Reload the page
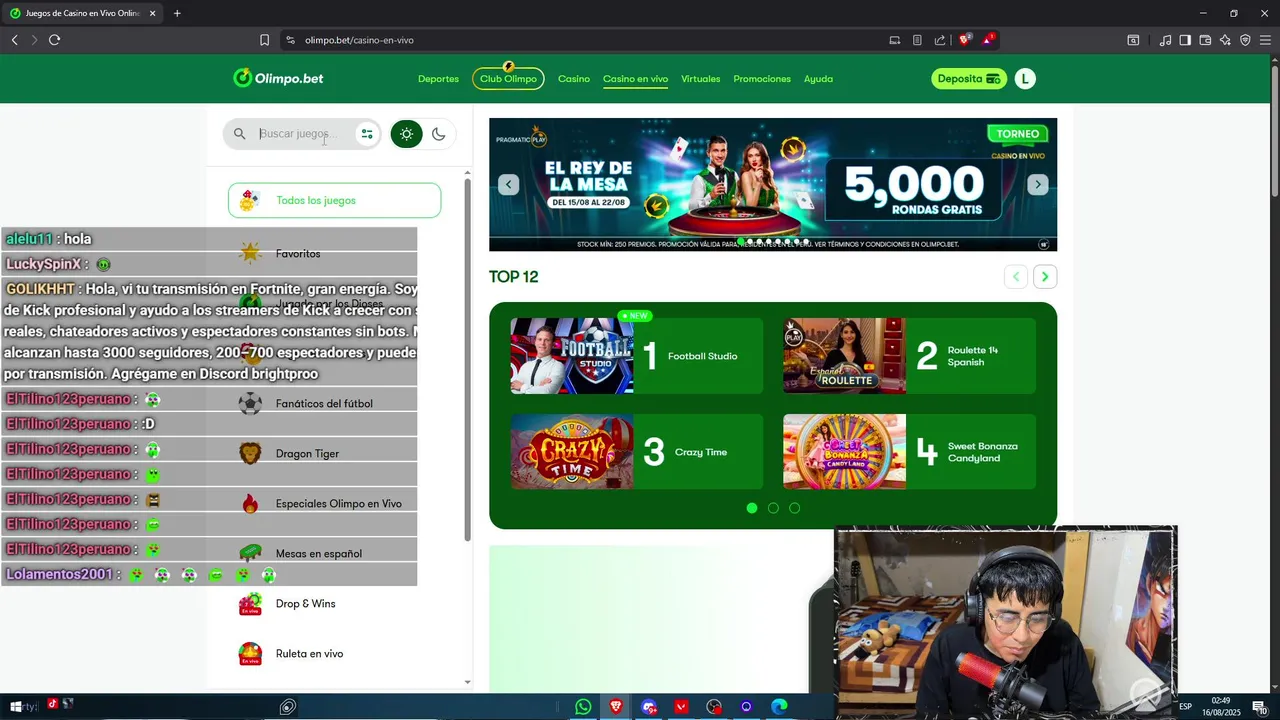 [x=54, y=40]
